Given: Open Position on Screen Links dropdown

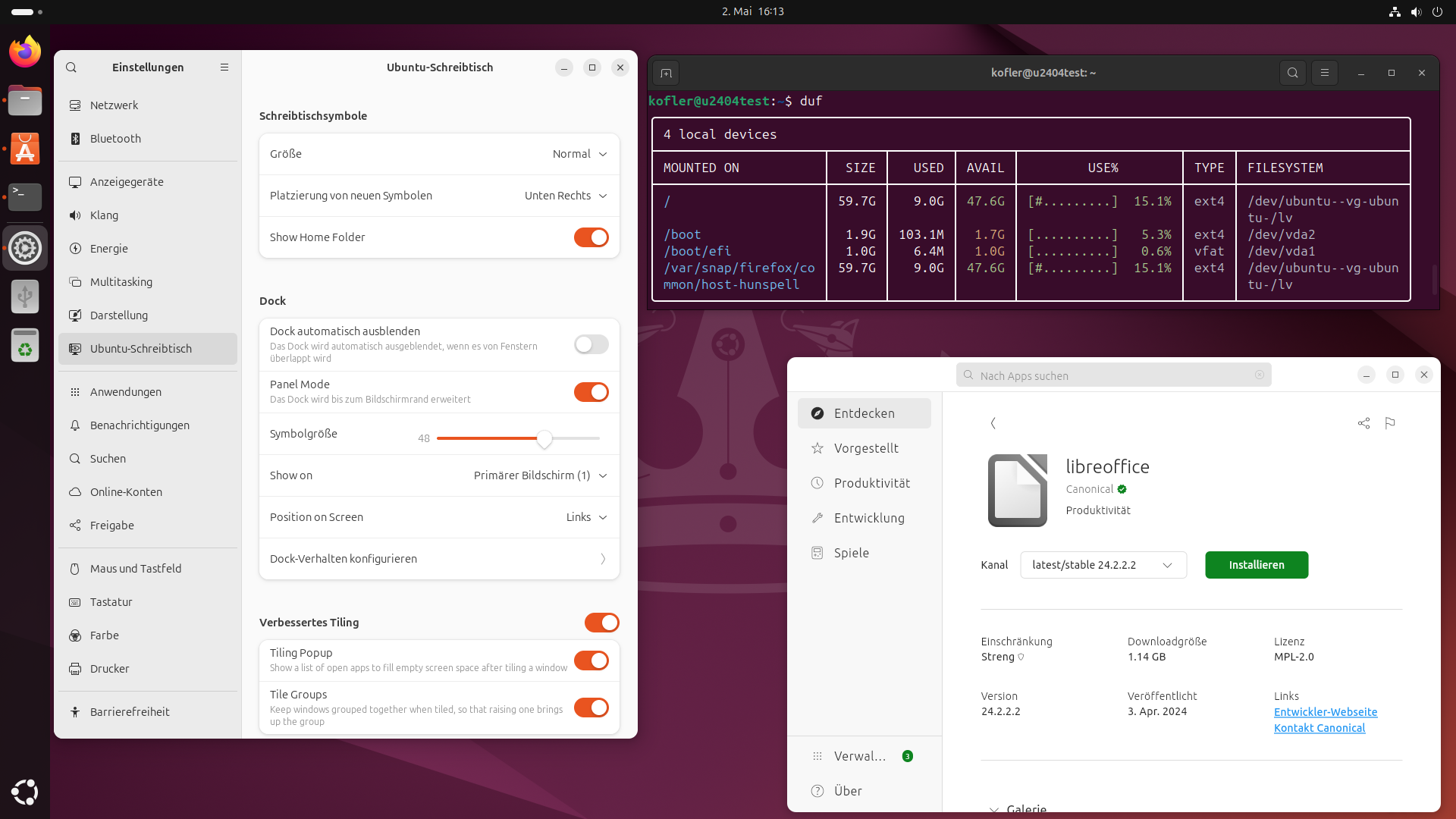Looking at the screenshot, I should click(586, 517).
